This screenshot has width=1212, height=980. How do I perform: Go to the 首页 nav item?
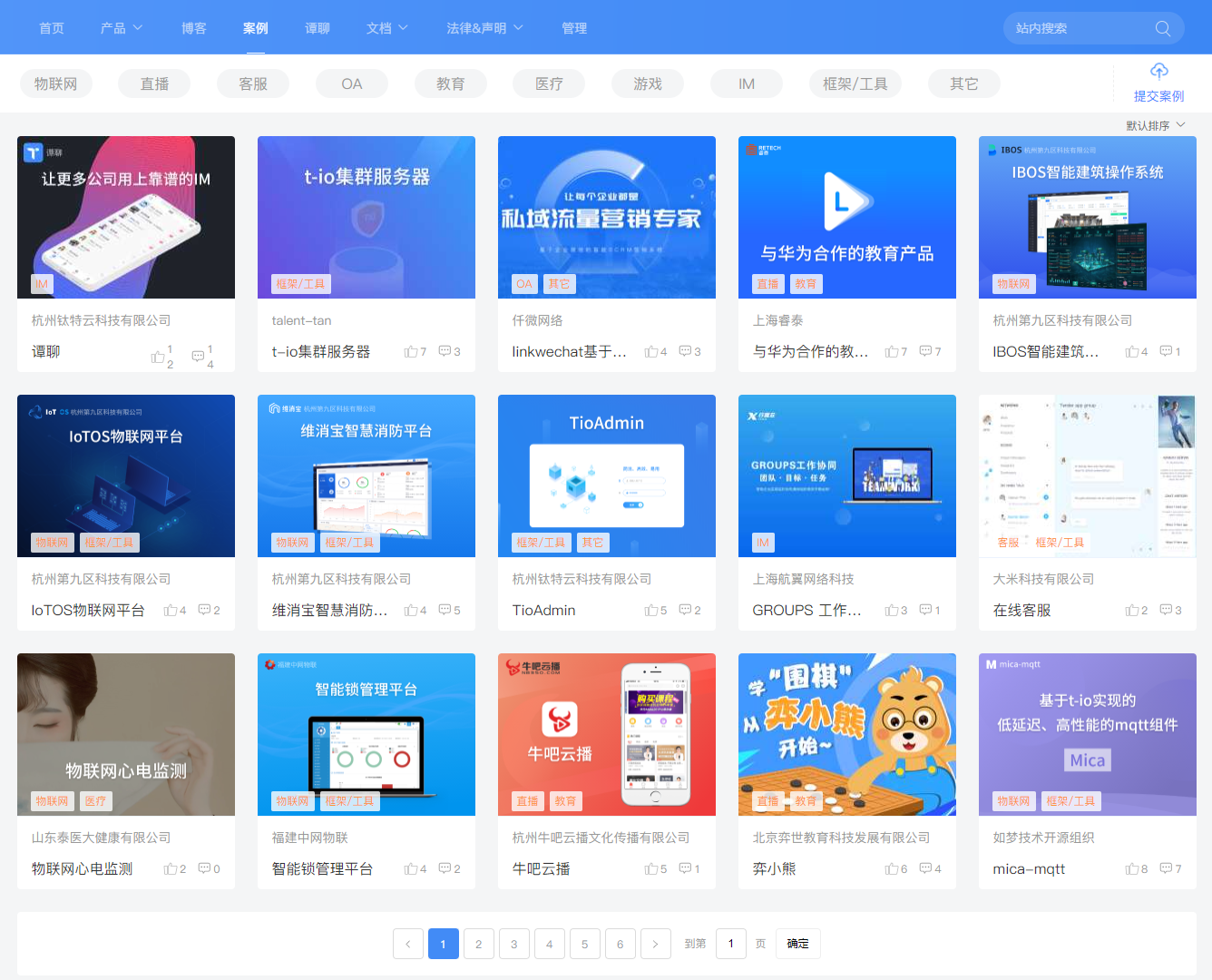pyautogui.click(x=52, y=28)
